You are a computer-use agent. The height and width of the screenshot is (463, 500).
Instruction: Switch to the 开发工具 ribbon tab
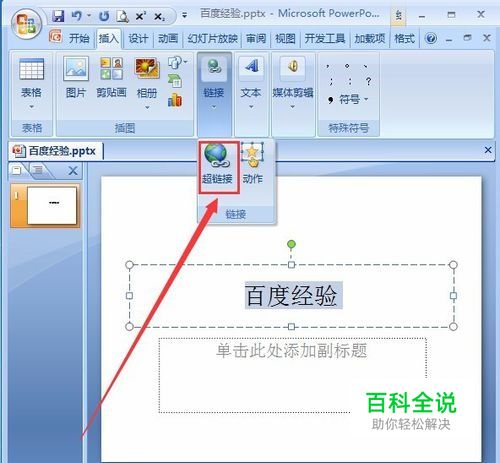[325, 38]
